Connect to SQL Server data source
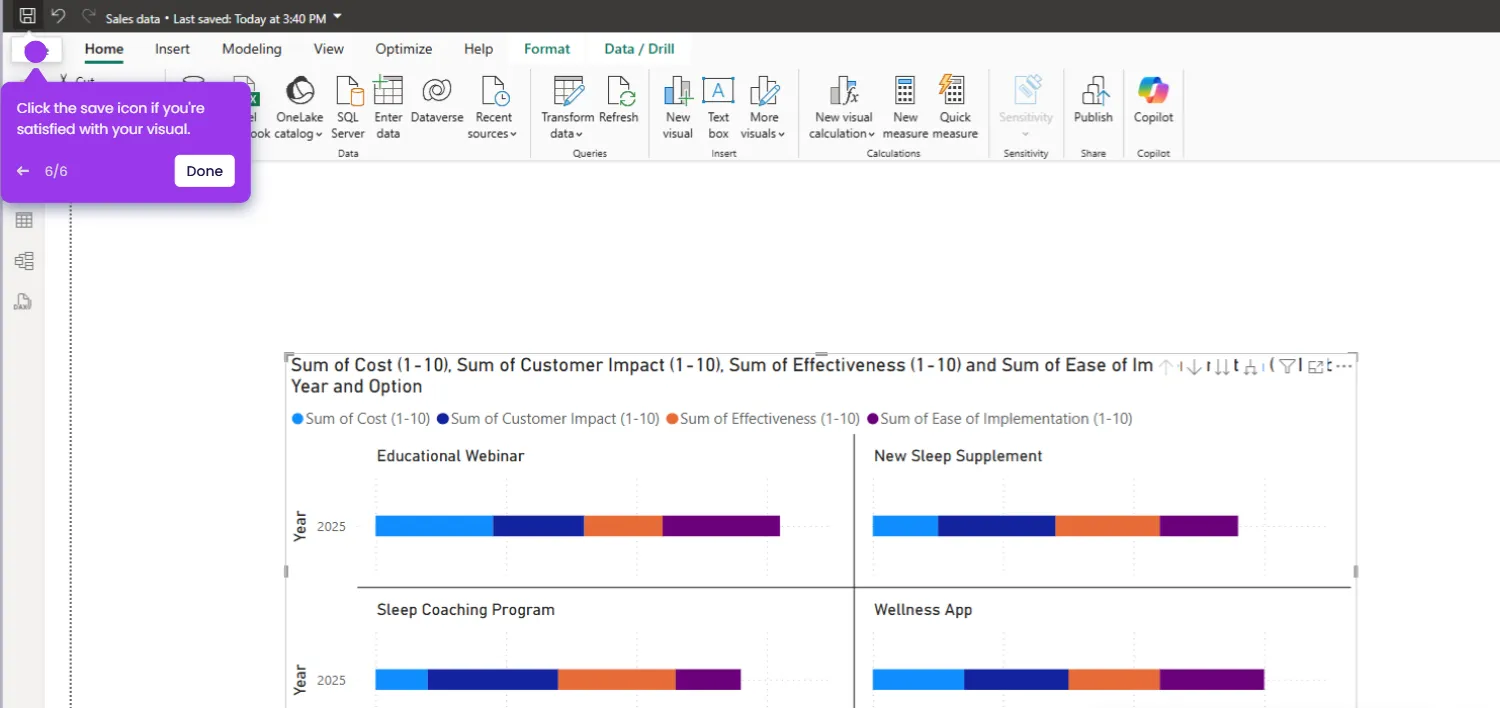The height and width of the screenshot is (708, 1500). (x=348, y=108)
